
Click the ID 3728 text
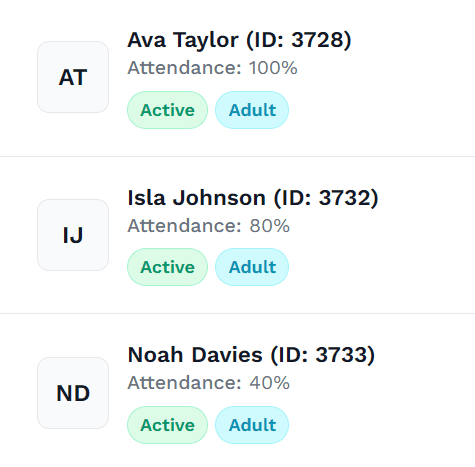click(x=299, y=40)
